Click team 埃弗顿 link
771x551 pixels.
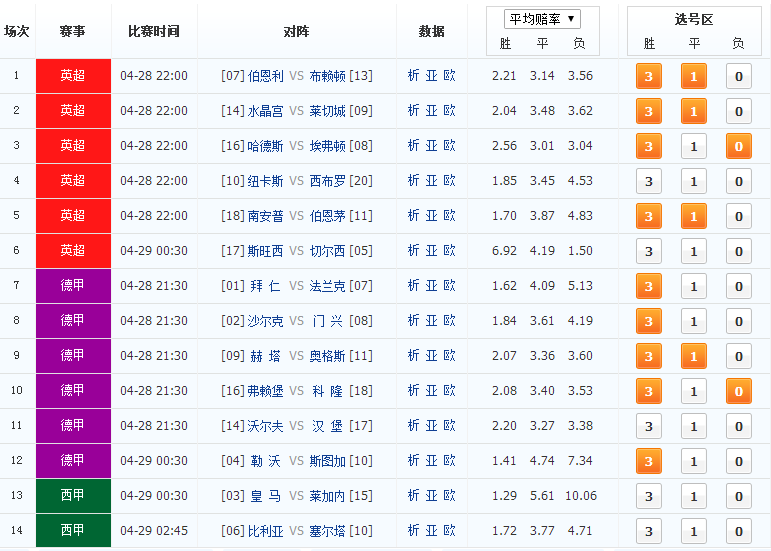click(x=327, y=146)
